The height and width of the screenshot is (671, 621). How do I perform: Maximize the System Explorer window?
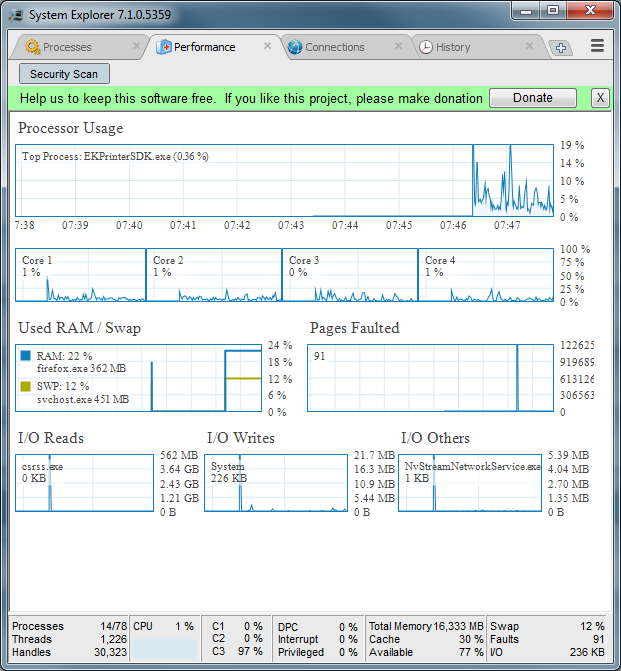553,11
